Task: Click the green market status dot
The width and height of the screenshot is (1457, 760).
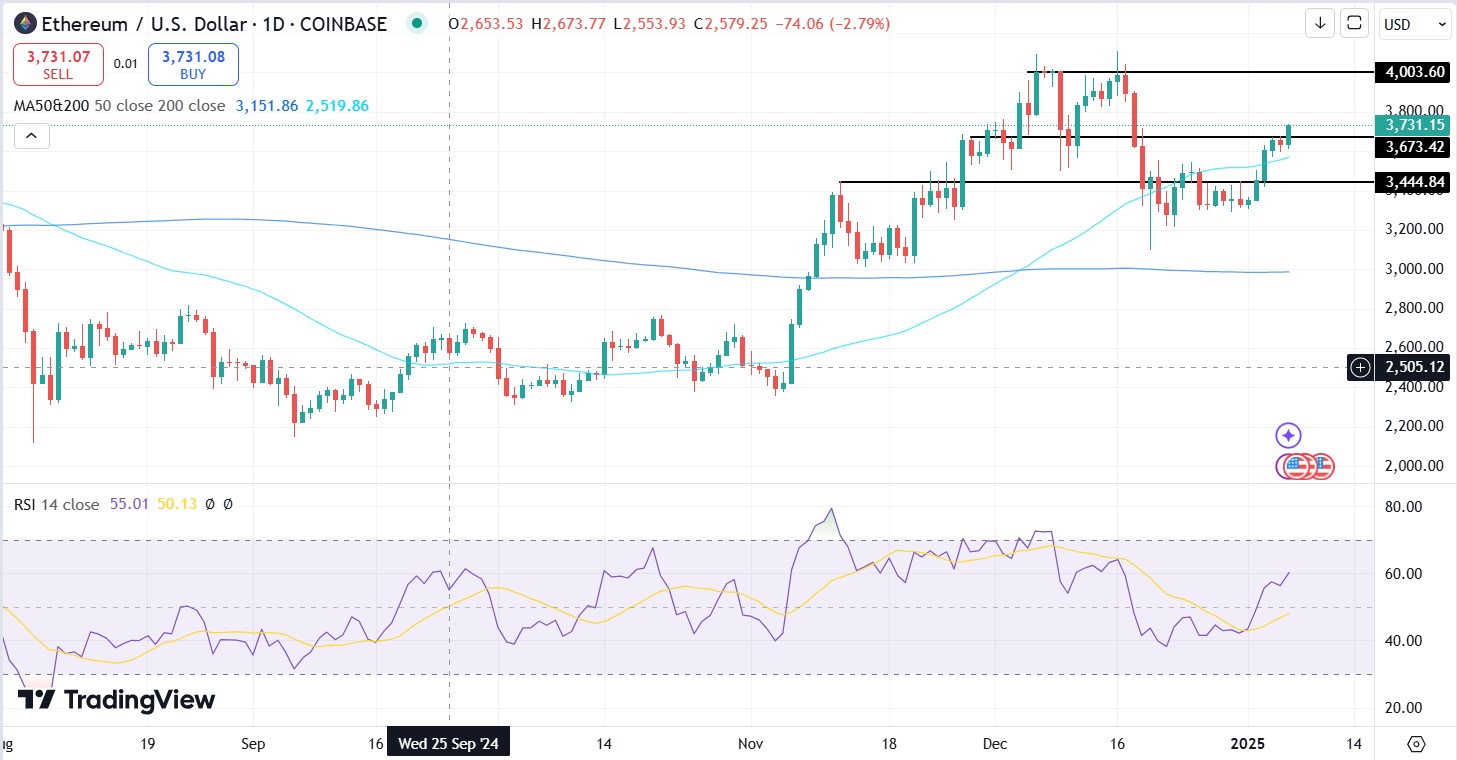Action: pyautogui.click(x=417, y=23)
